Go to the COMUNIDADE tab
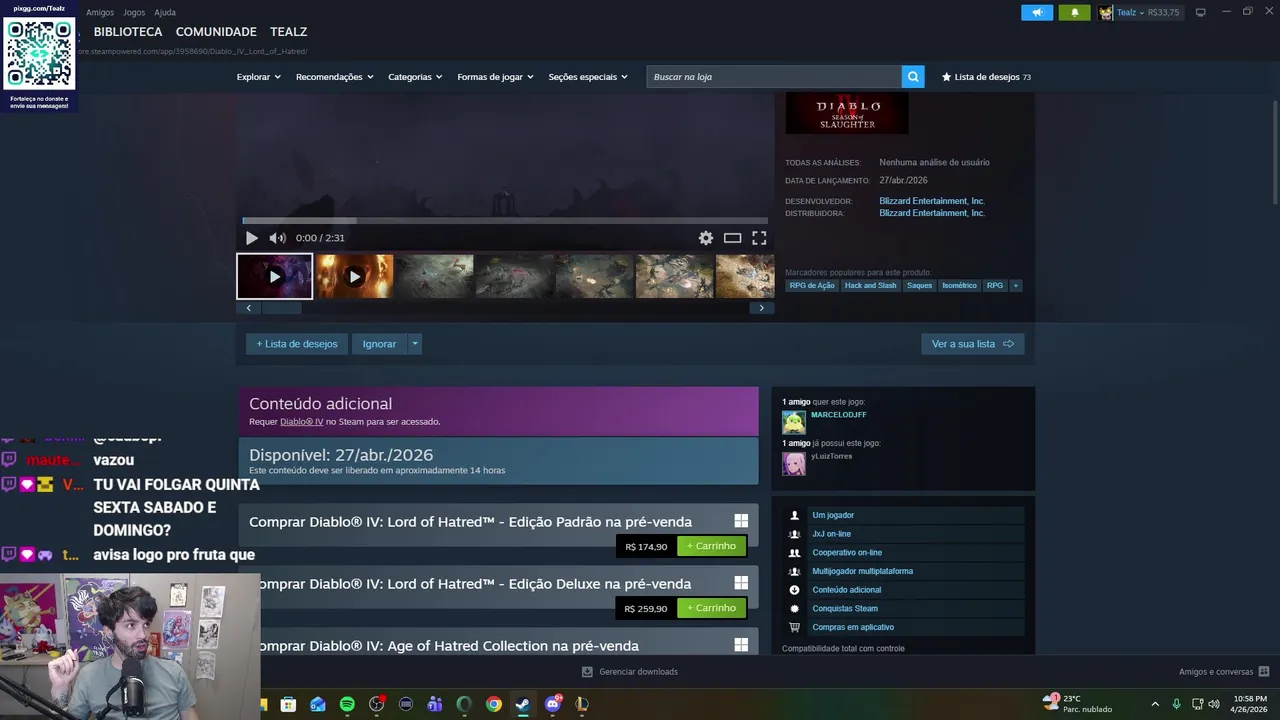The image size is (1280, 720). pos(216,32)
